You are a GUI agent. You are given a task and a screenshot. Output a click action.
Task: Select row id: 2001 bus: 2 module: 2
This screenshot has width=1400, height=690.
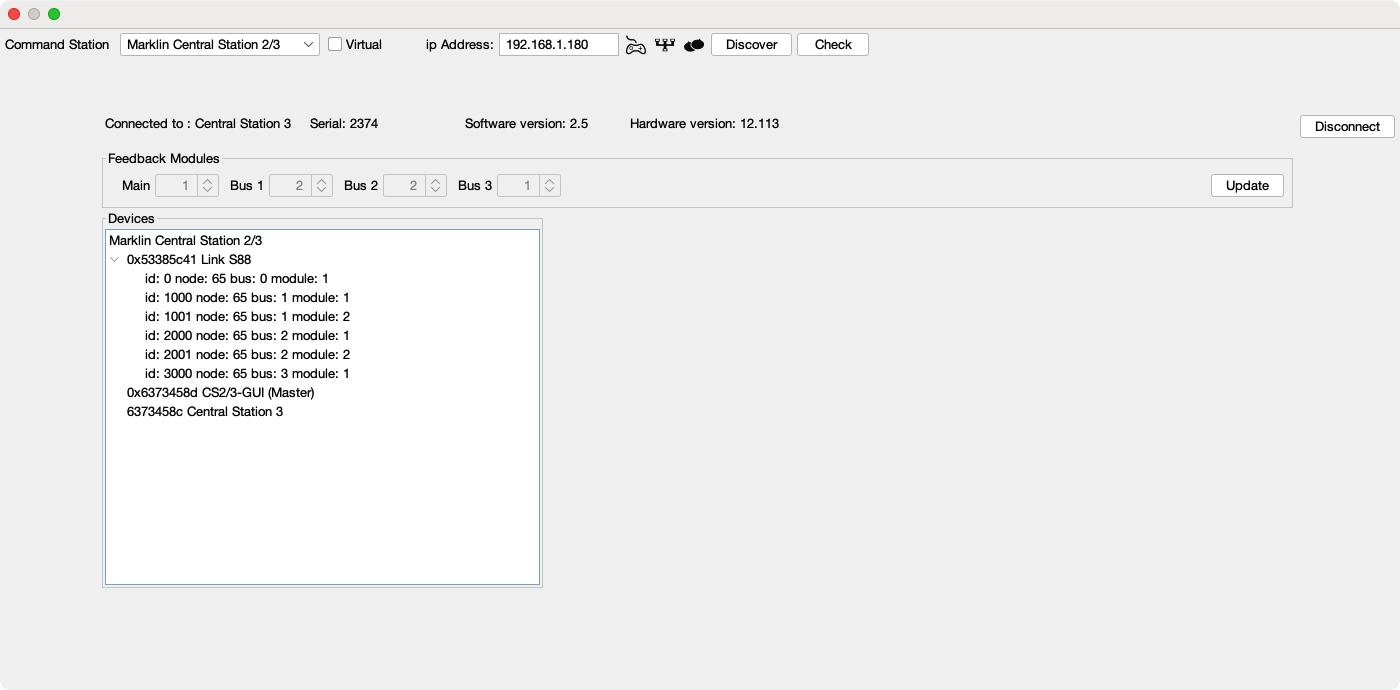(247, 355)
